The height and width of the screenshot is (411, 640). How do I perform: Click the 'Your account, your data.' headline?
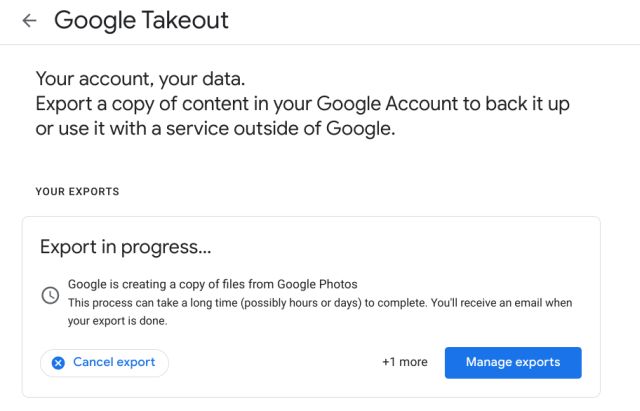click(x=140, y=79)
